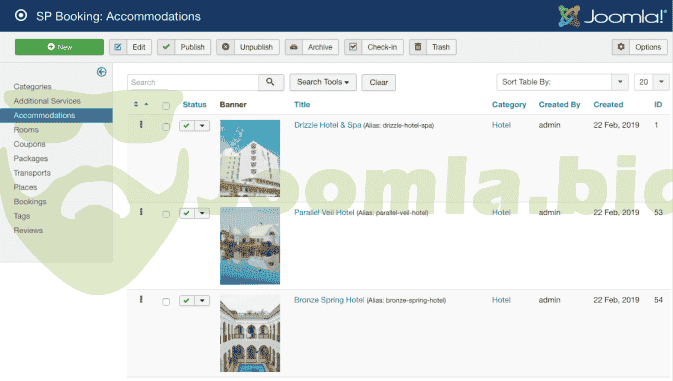Click the Edit pencil icon in toolbar
The image size is (673, 381).
point(118,47)
